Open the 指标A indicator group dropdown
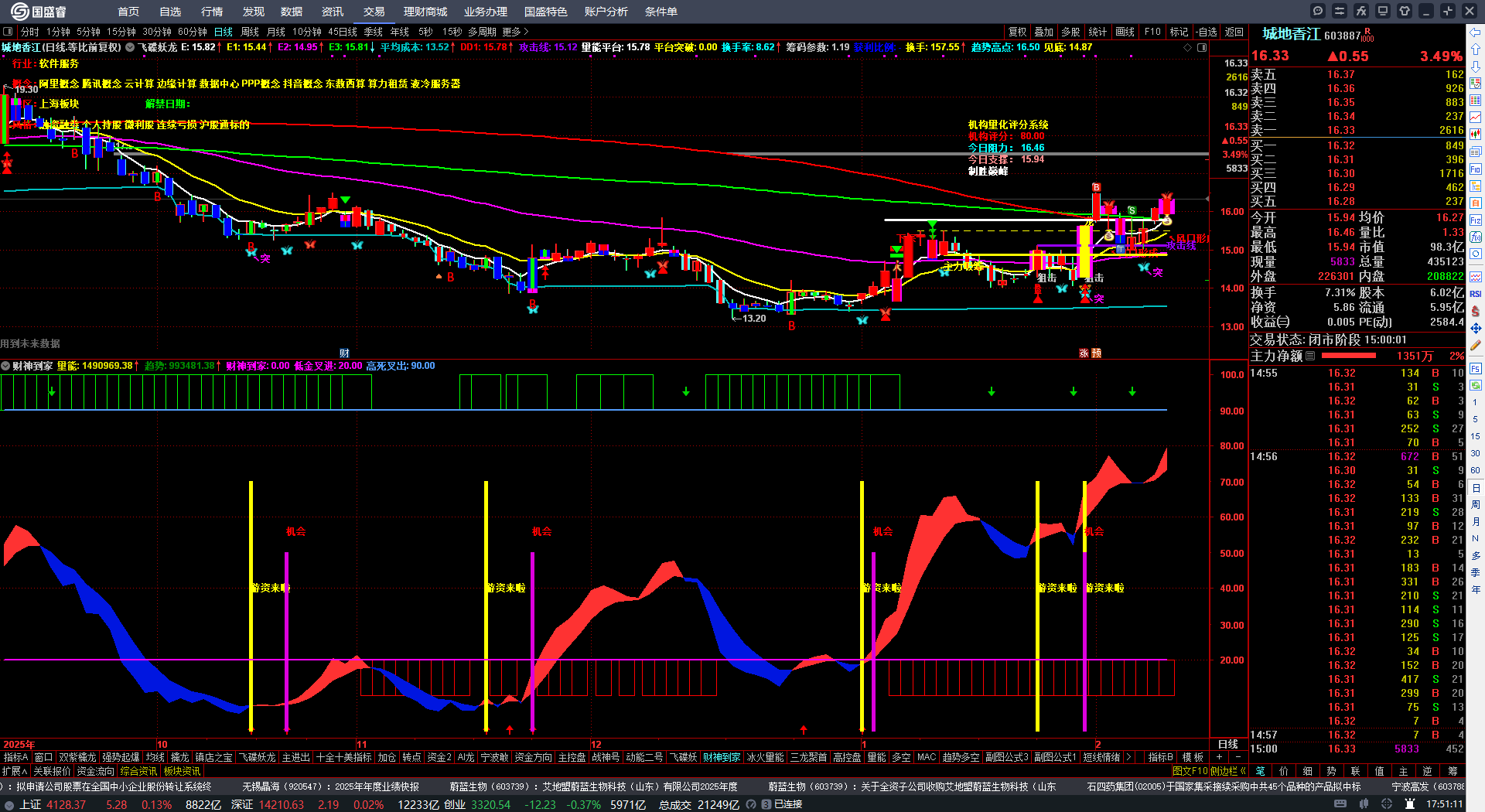The height and width of the screenshot is (812, 1485). (15, 757)
